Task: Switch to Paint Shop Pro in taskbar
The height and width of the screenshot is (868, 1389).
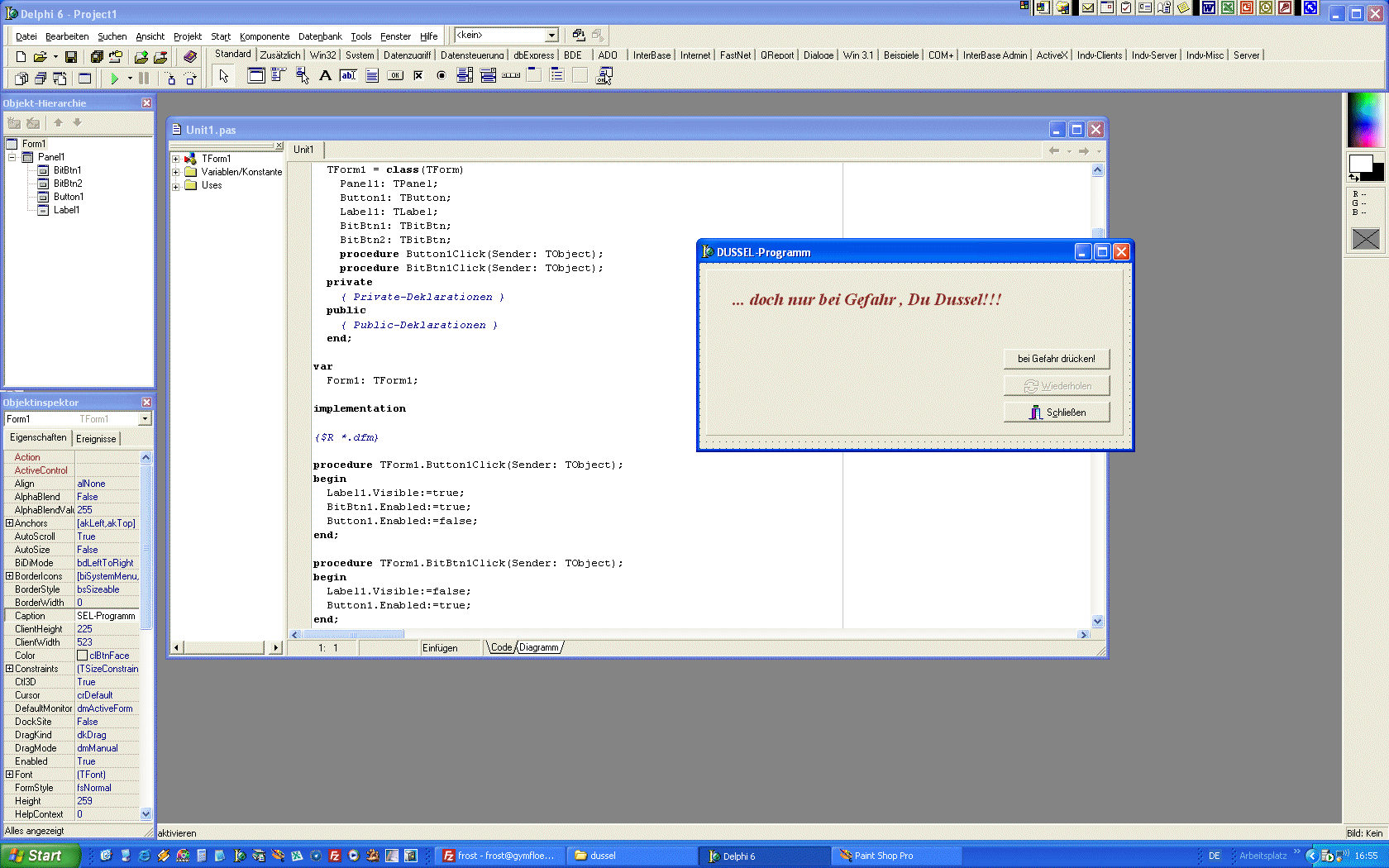Action: point(897,856)
